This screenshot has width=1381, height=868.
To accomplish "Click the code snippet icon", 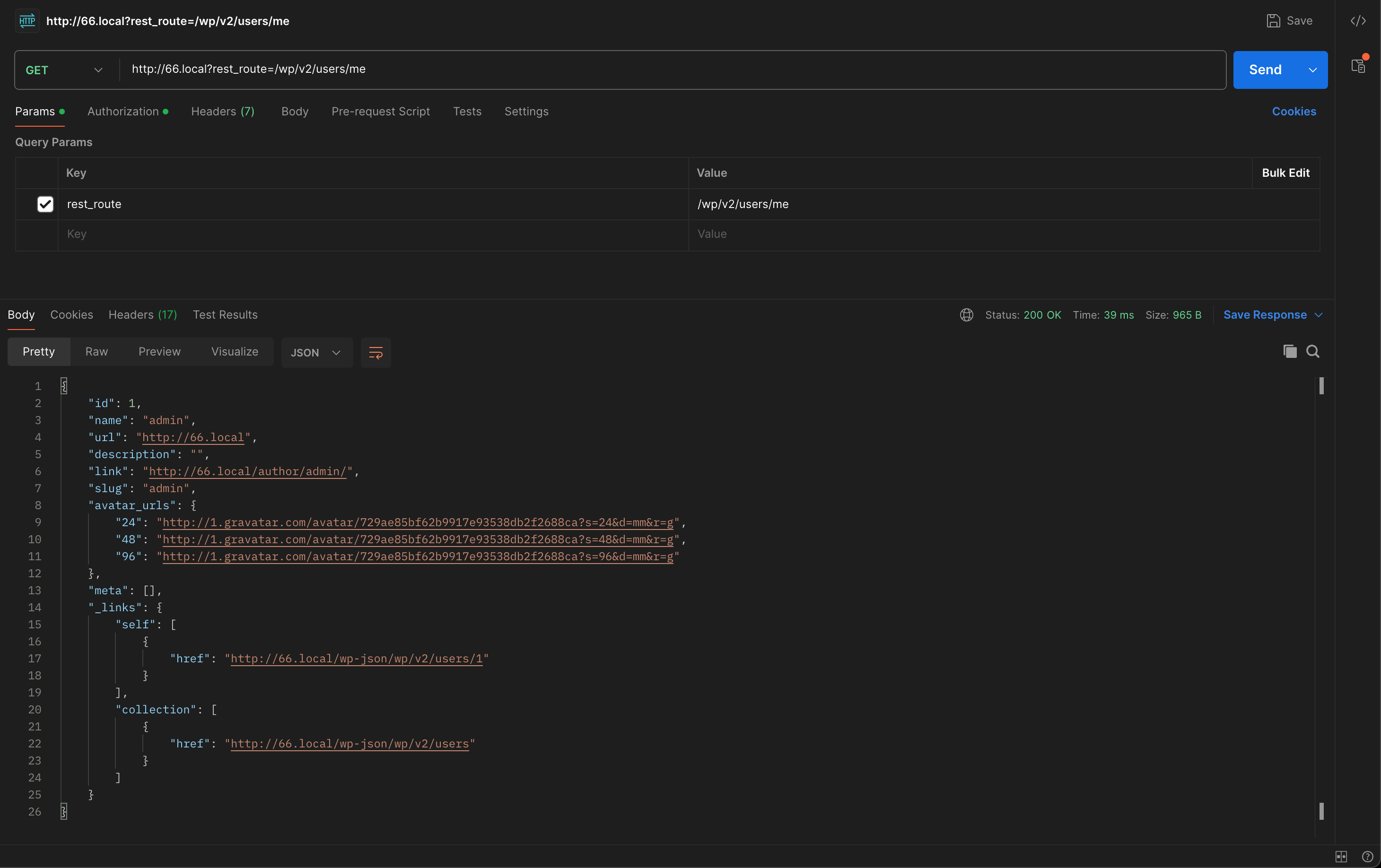I will click(x=1357, y=21).
